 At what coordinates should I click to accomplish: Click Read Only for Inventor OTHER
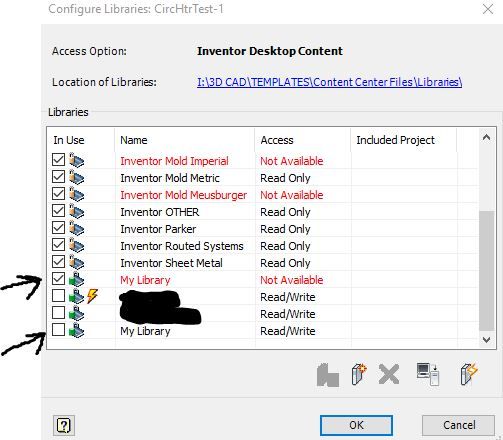click(x=285, y=212)
